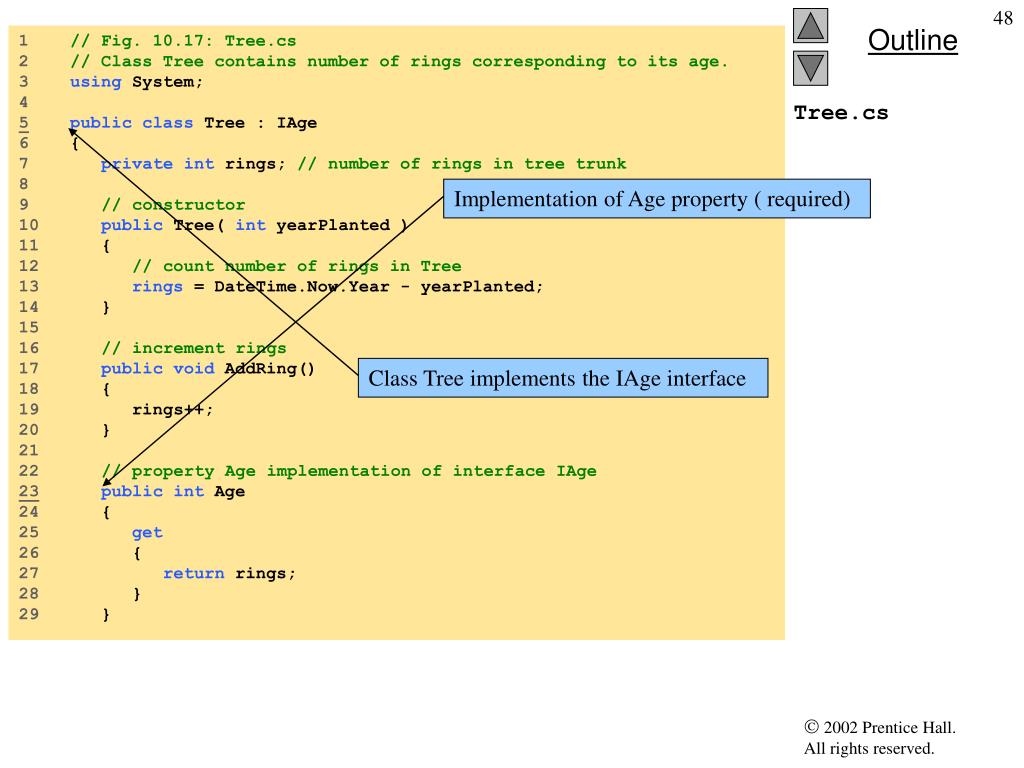This screenshot has width=1024, height=768.
Task: Select the Tree.cs file label
Action: pyautogui.click(x=840, y=113)
